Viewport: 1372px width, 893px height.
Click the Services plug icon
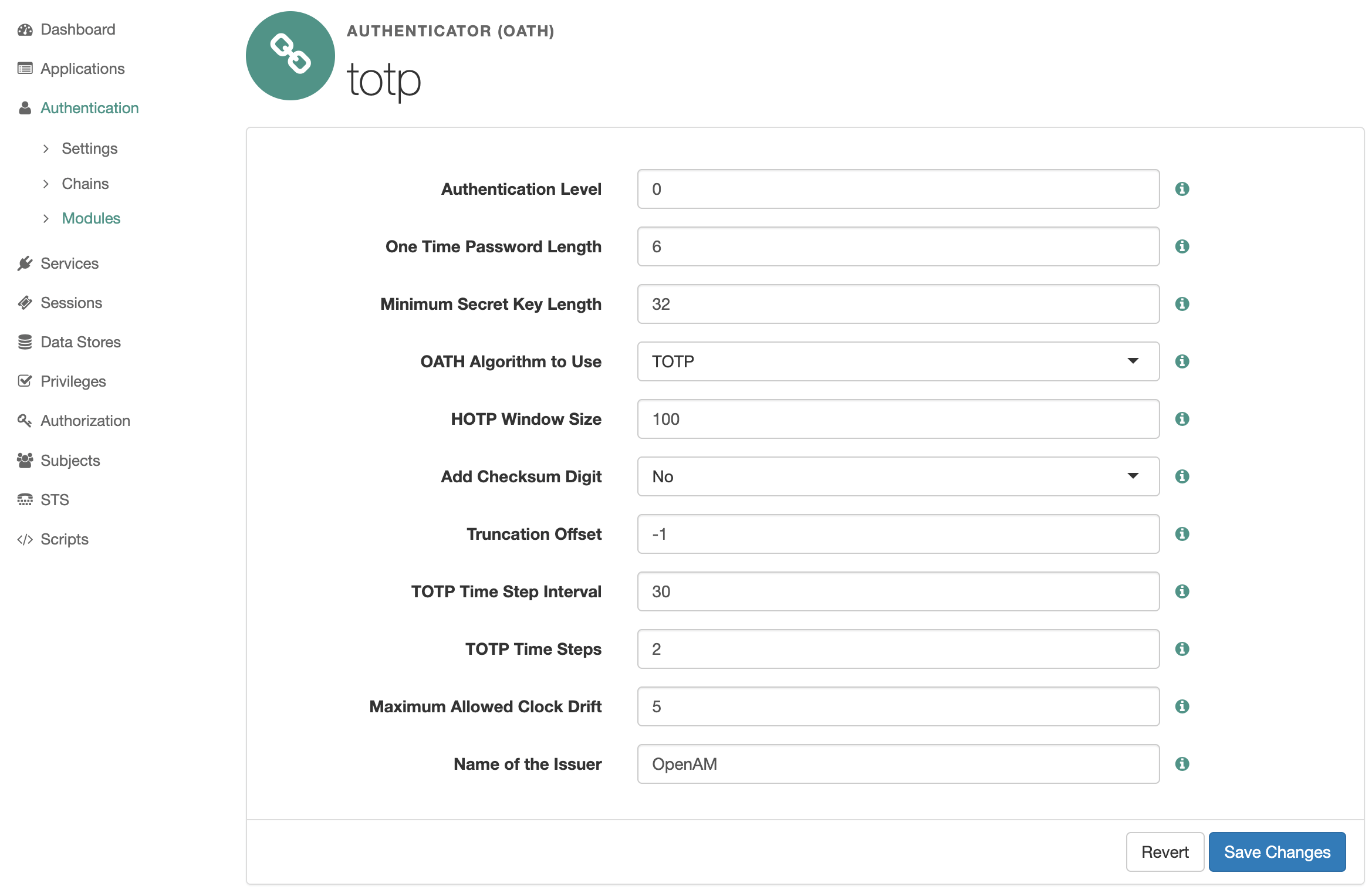(x=25, y=263)
